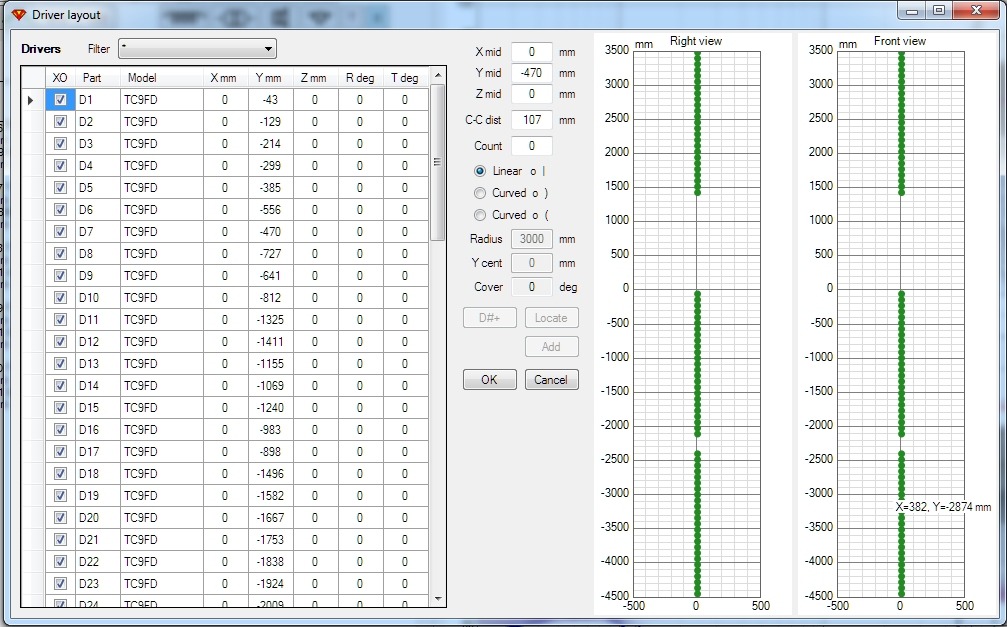Click the X=382, Y=-2874 mm coordinate readout
The image size is (1007, 627).
coord(943,506)
